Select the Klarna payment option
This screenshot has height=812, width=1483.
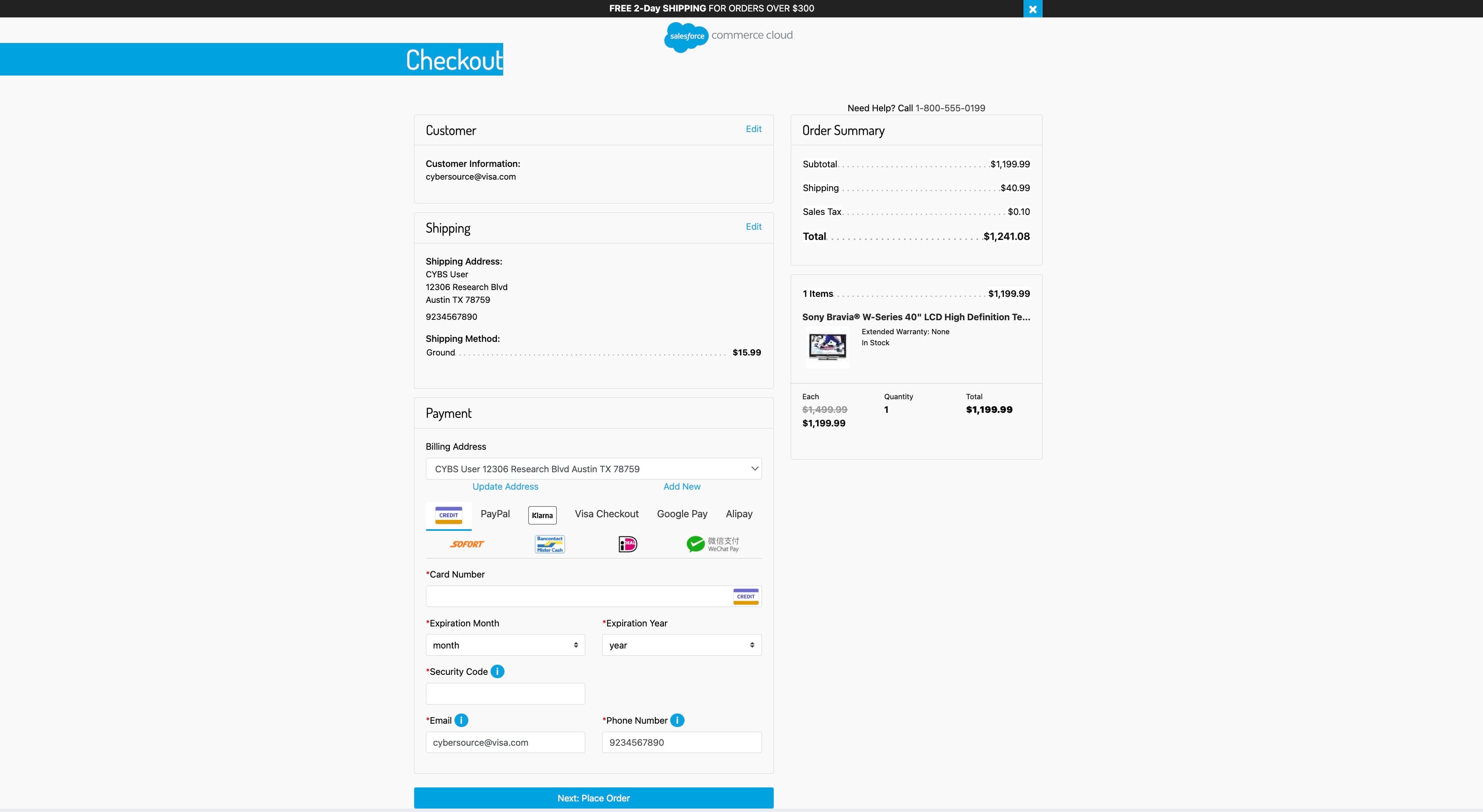pyautogui.click(x=542, y=516)
